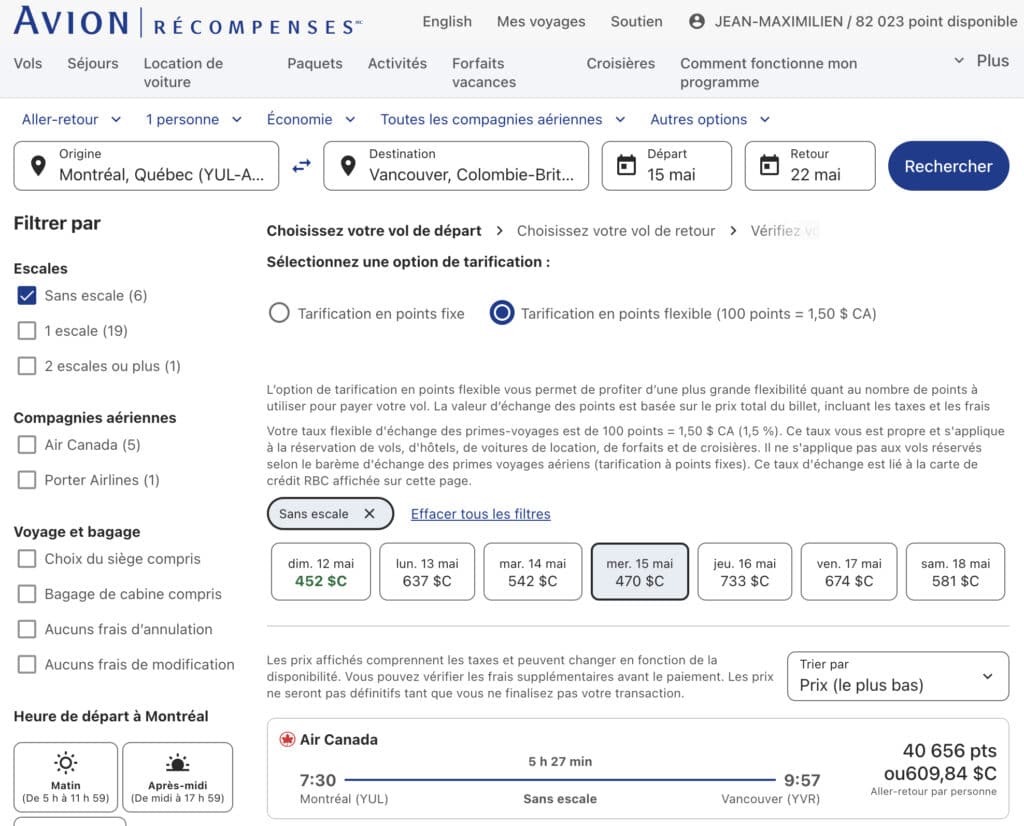Select the Croisières menu item
This screenshot has width=1024, height=826.
click(x=620, y=62)
